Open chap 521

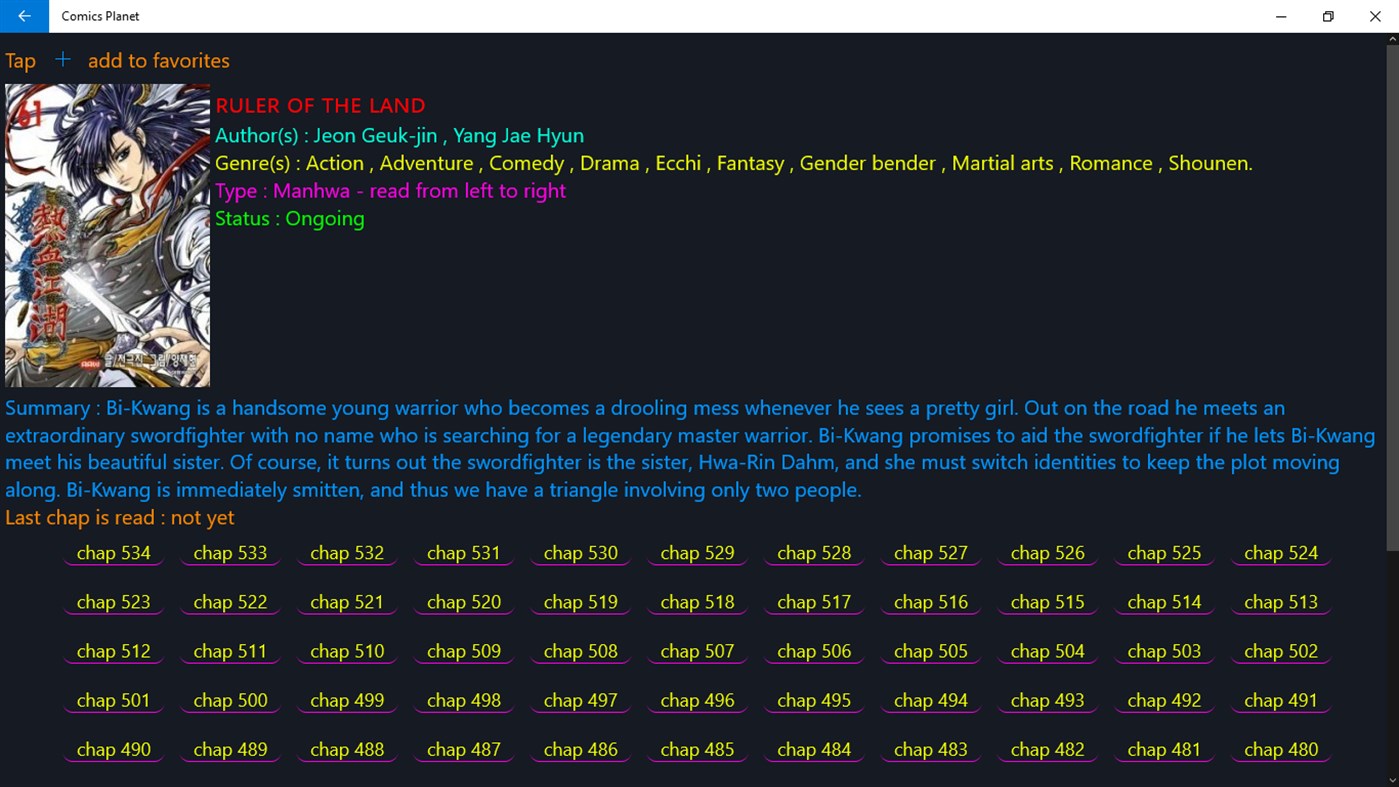click(x=347, y=602)
